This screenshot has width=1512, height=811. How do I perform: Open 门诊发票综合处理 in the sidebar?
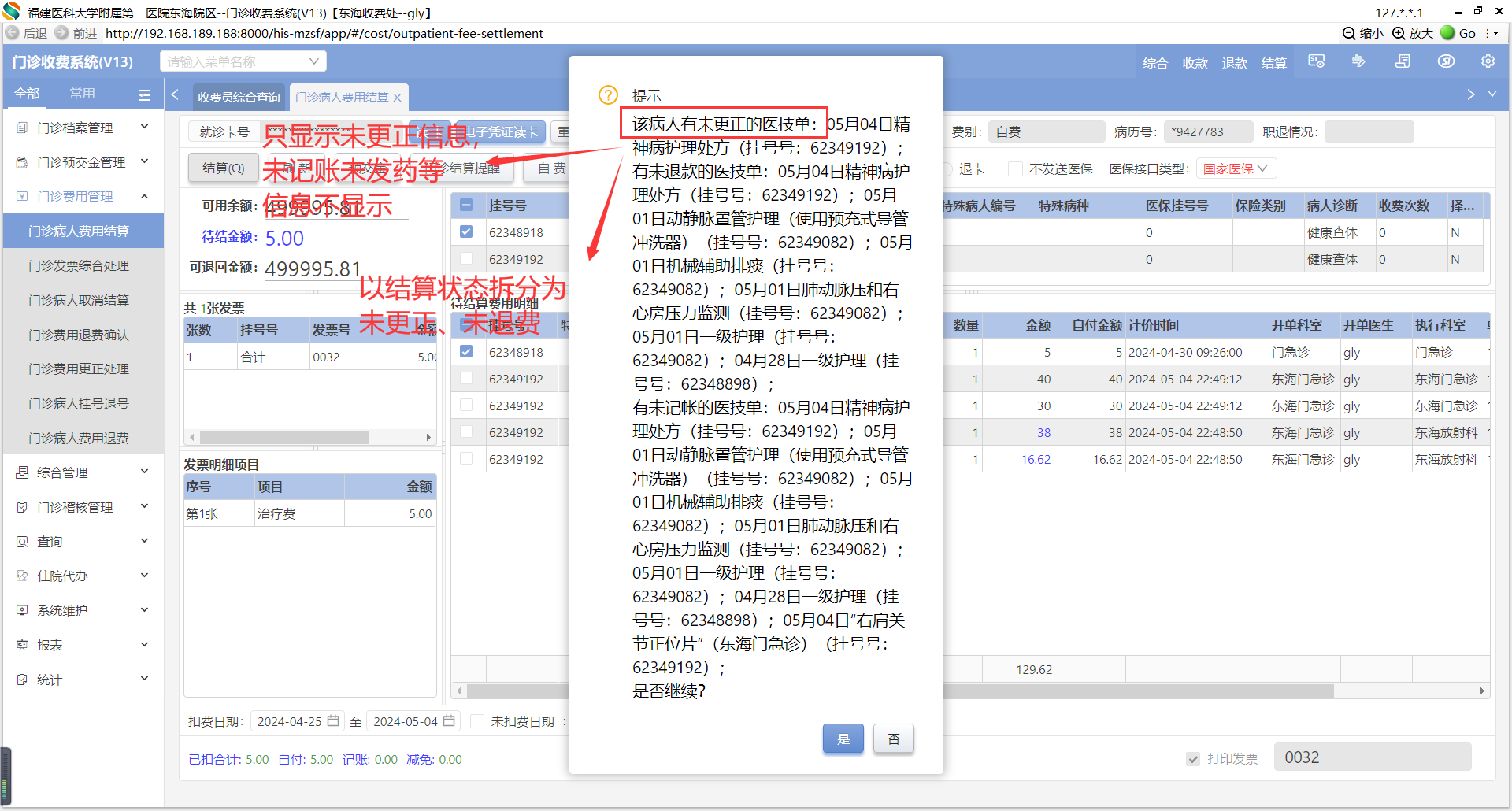79,266
